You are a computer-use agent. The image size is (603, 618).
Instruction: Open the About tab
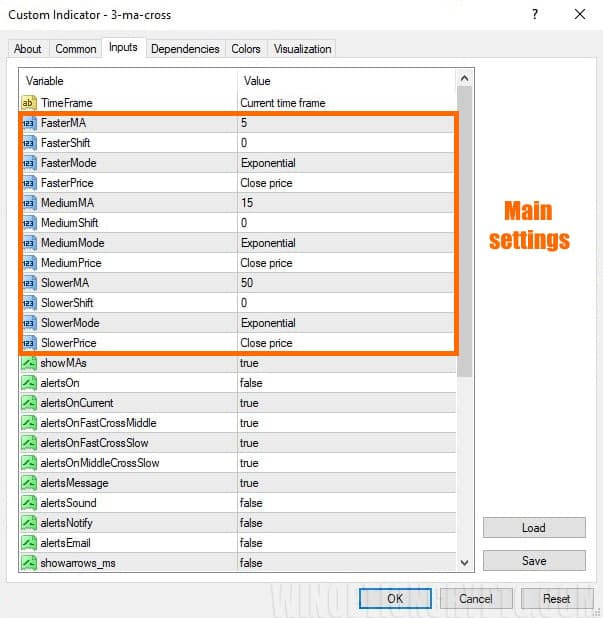pos(28,49)
